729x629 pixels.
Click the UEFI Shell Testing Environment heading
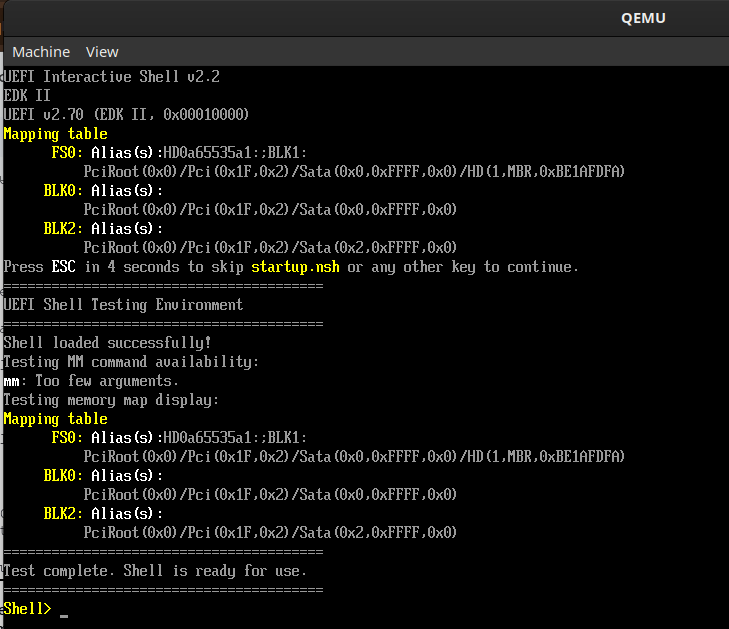(x=123, y=305)
